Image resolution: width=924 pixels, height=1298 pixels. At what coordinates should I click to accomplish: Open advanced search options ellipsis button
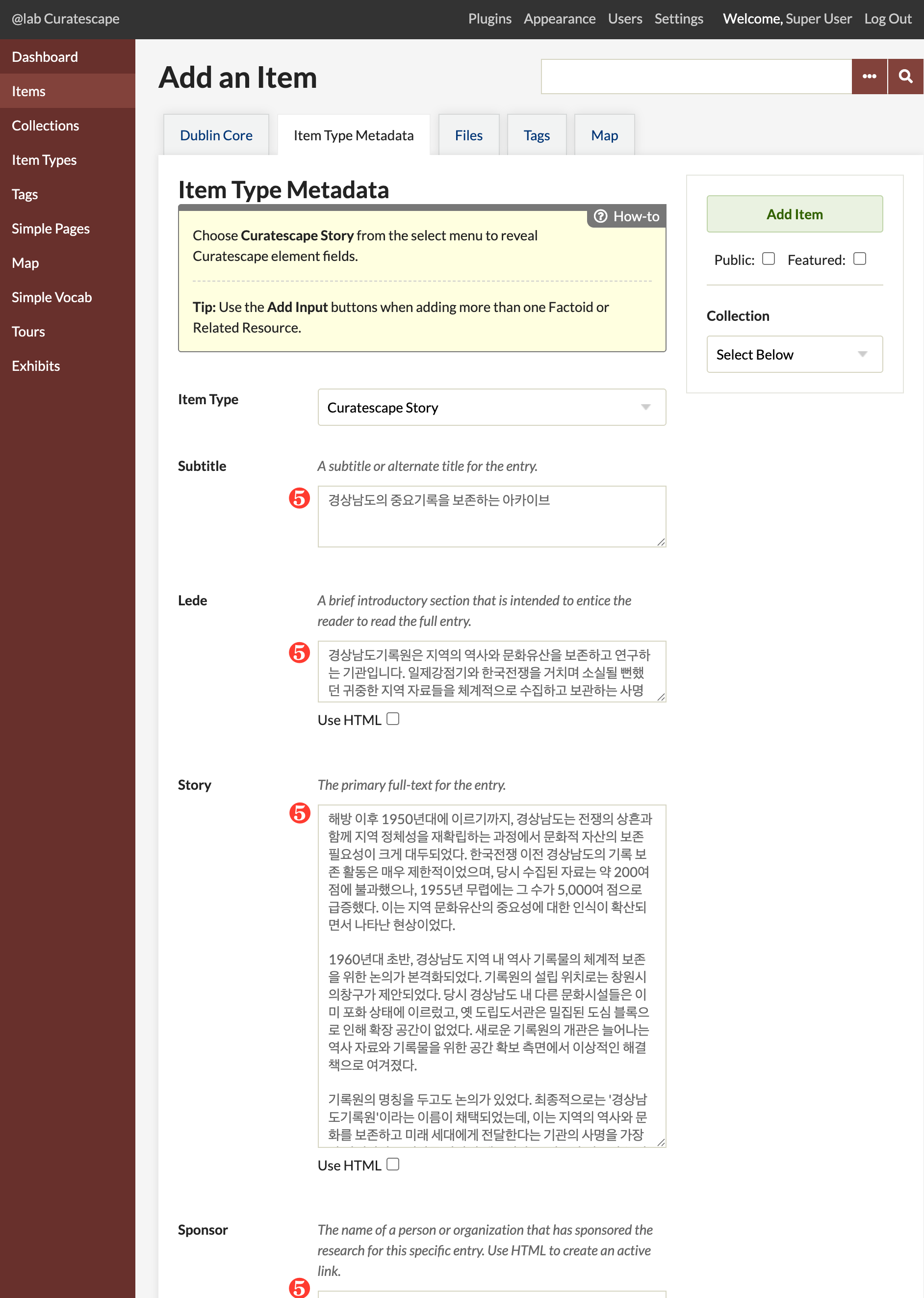869,76
